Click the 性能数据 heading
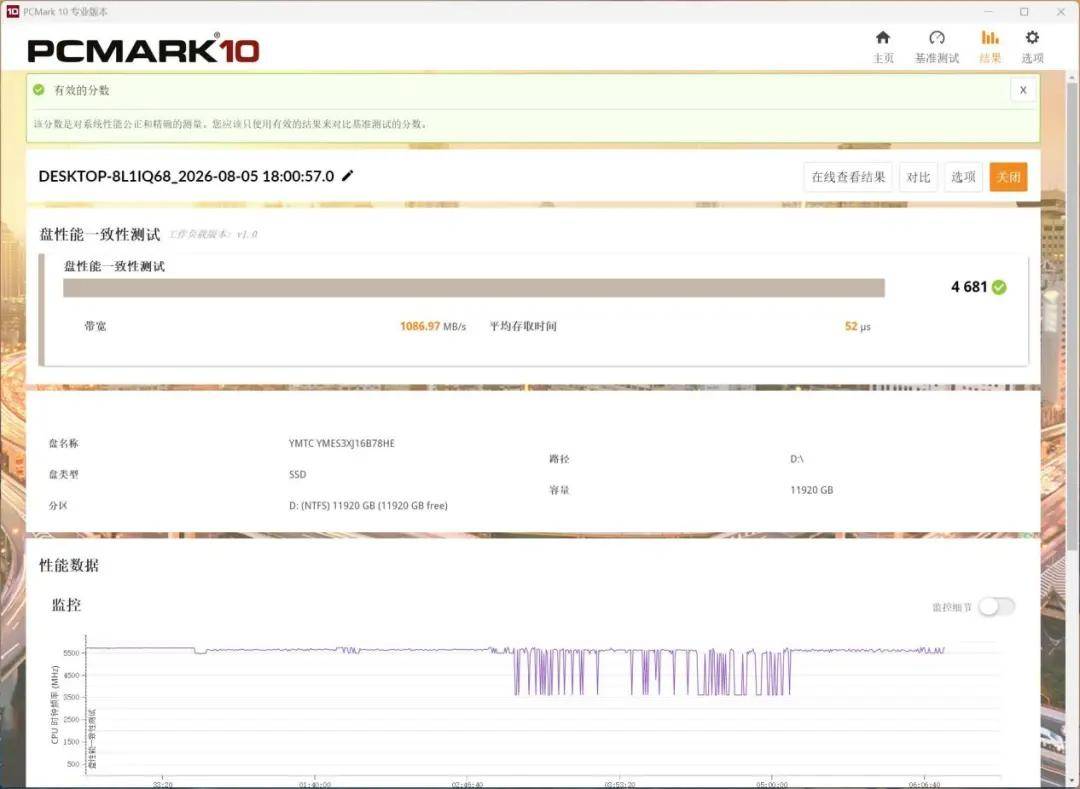The height and width of the screenshot is (789, 1080). 69,566
